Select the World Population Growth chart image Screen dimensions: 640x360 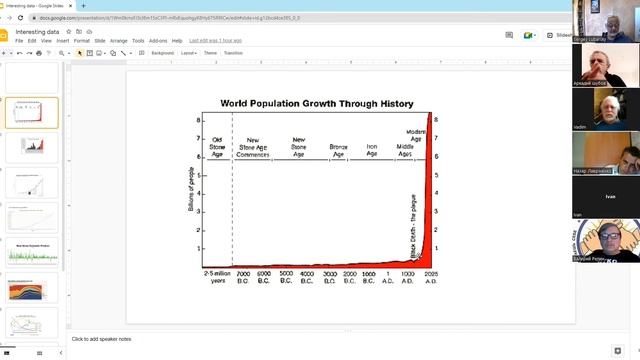pyautogui.click(x=313, y=192)
